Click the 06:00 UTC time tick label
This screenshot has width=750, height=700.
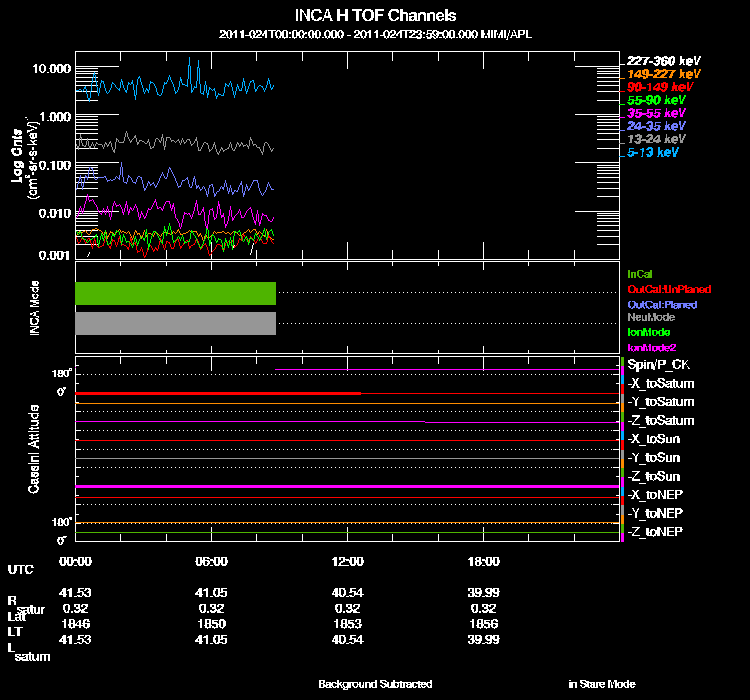point(212,561)
